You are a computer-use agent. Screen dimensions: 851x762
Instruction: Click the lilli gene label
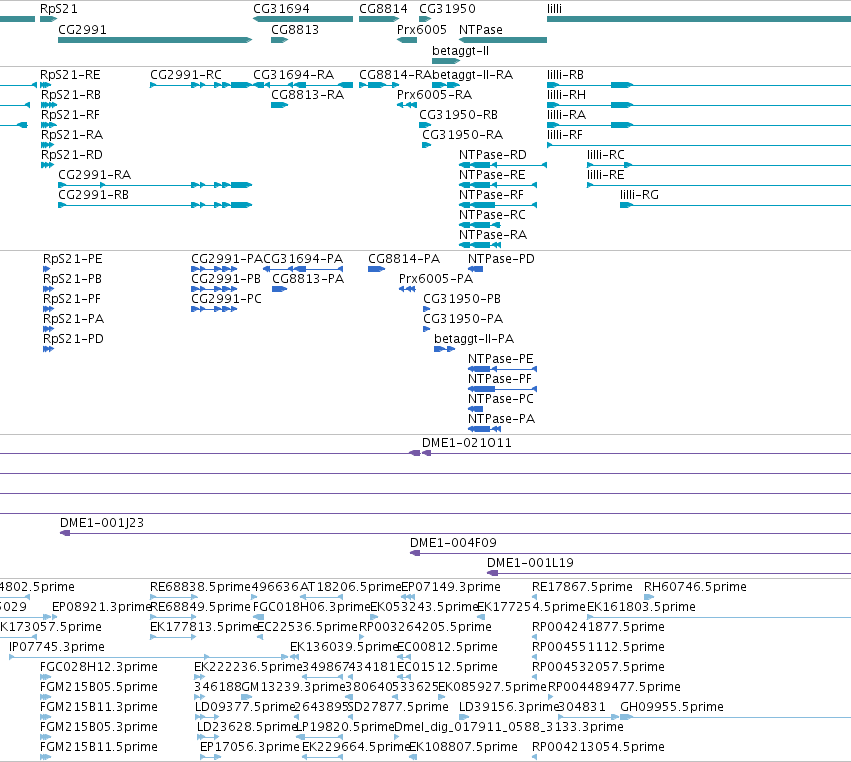coord(554,9)
